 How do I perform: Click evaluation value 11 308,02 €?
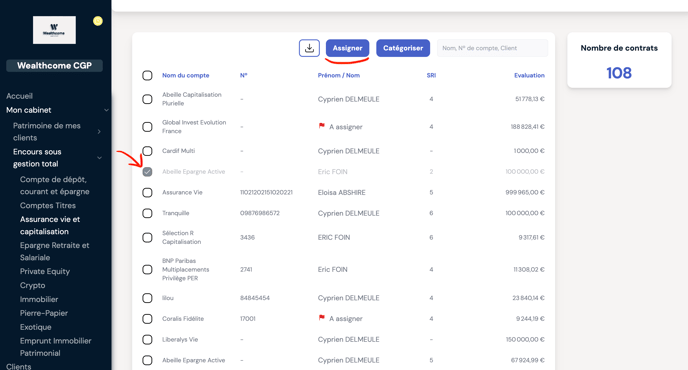point(529,269)
